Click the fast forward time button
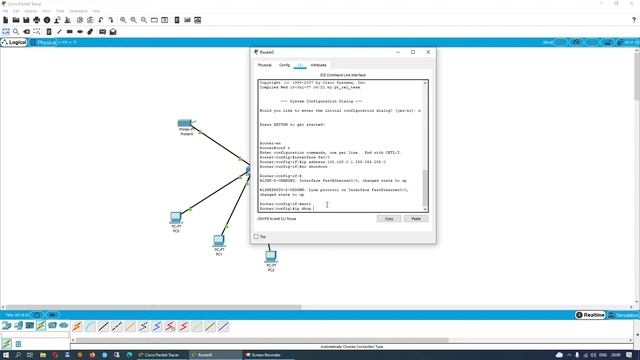640x360 pixels. [x=52, y=315]
